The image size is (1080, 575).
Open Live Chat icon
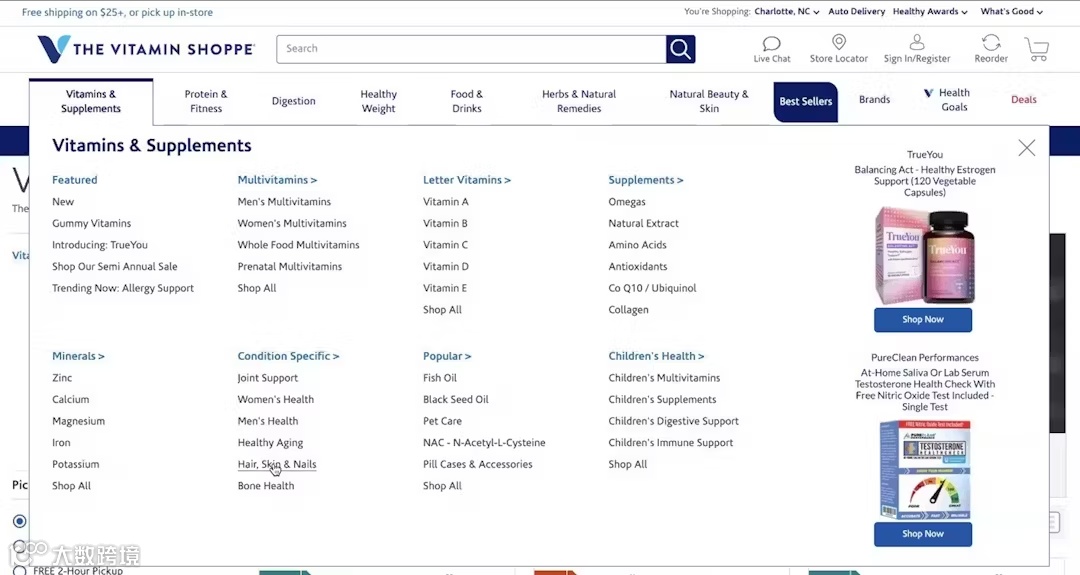(x=771, y=44)
